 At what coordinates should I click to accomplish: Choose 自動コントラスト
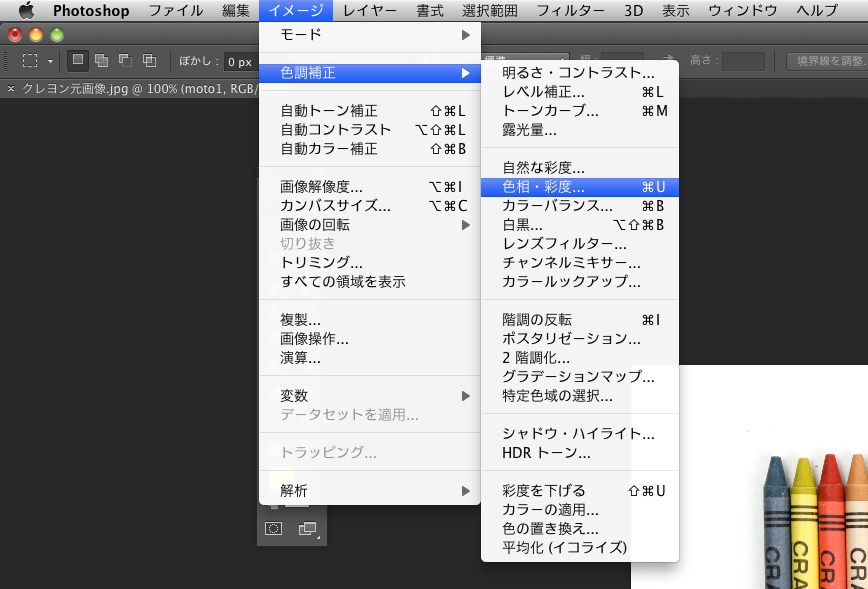point(370,130)
